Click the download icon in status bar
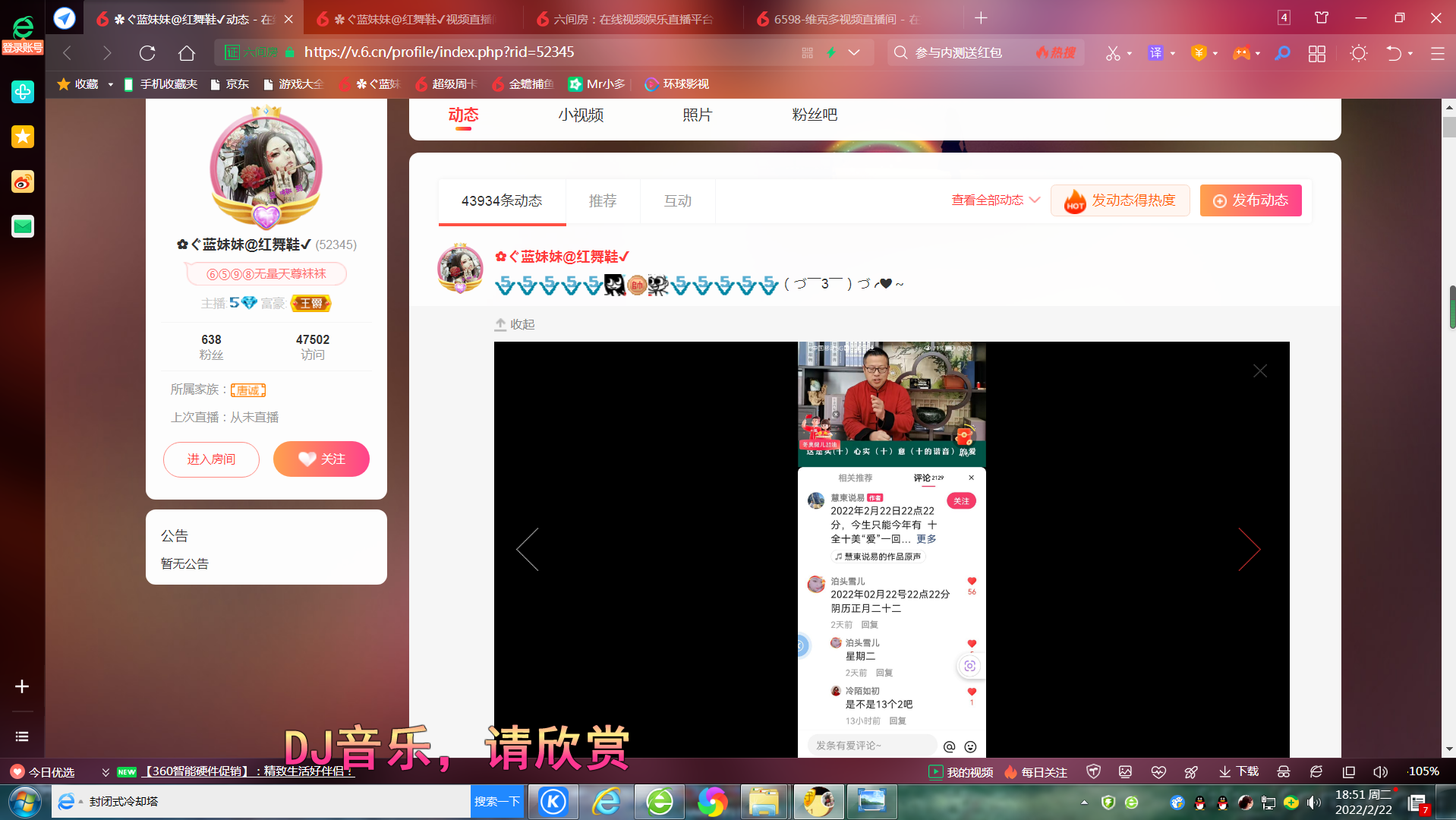The height and width of the screenshot is (820, 1456). 1239,771
